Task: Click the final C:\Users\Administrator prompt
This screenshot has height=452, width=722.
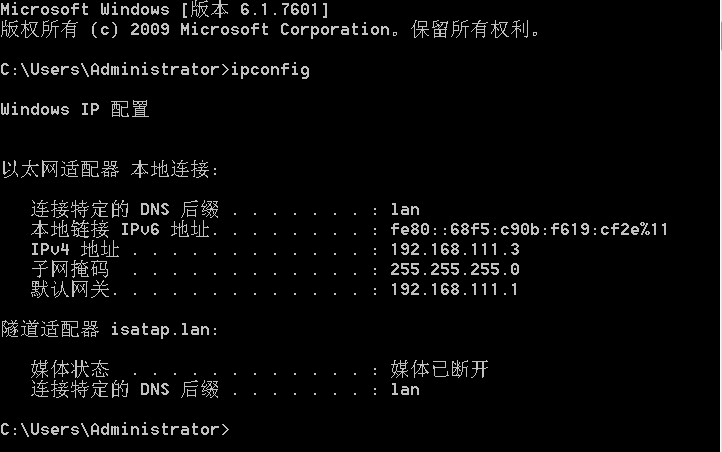Action: click(x=115, y=429)
